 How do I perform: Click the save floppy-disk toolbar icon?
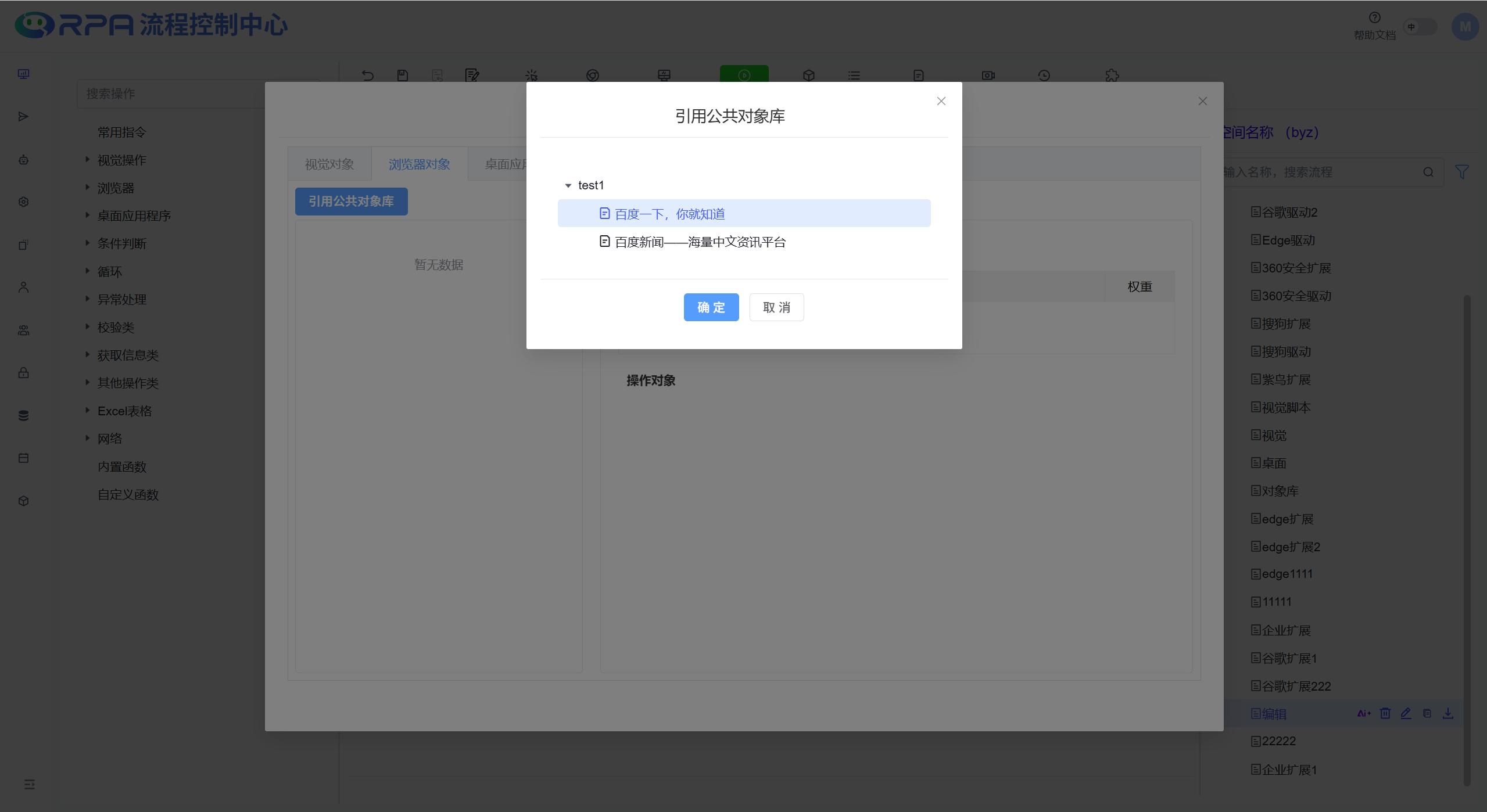(x=402, y=76)
